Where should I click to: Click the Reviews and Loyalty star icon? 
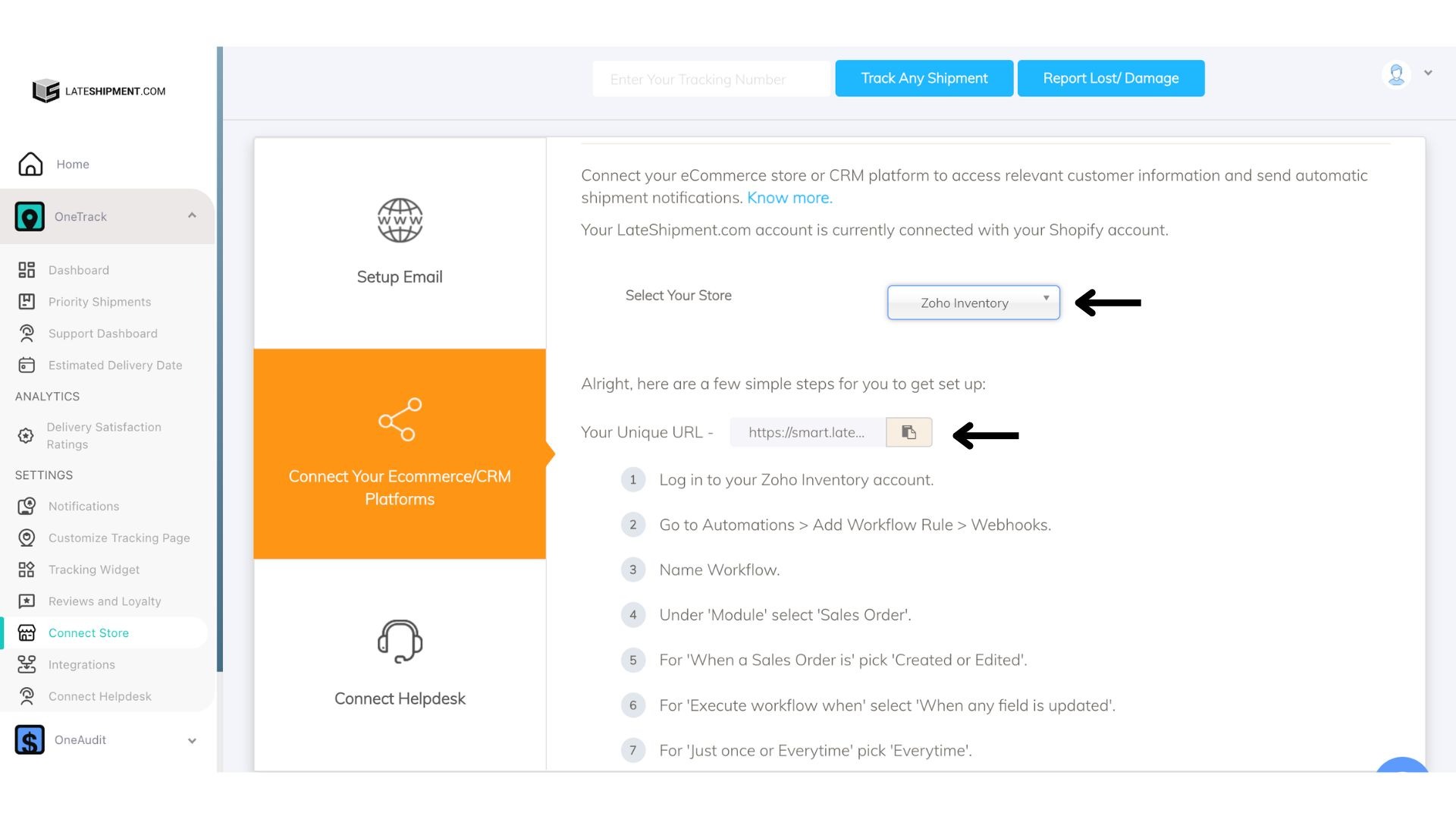(27, 601)
